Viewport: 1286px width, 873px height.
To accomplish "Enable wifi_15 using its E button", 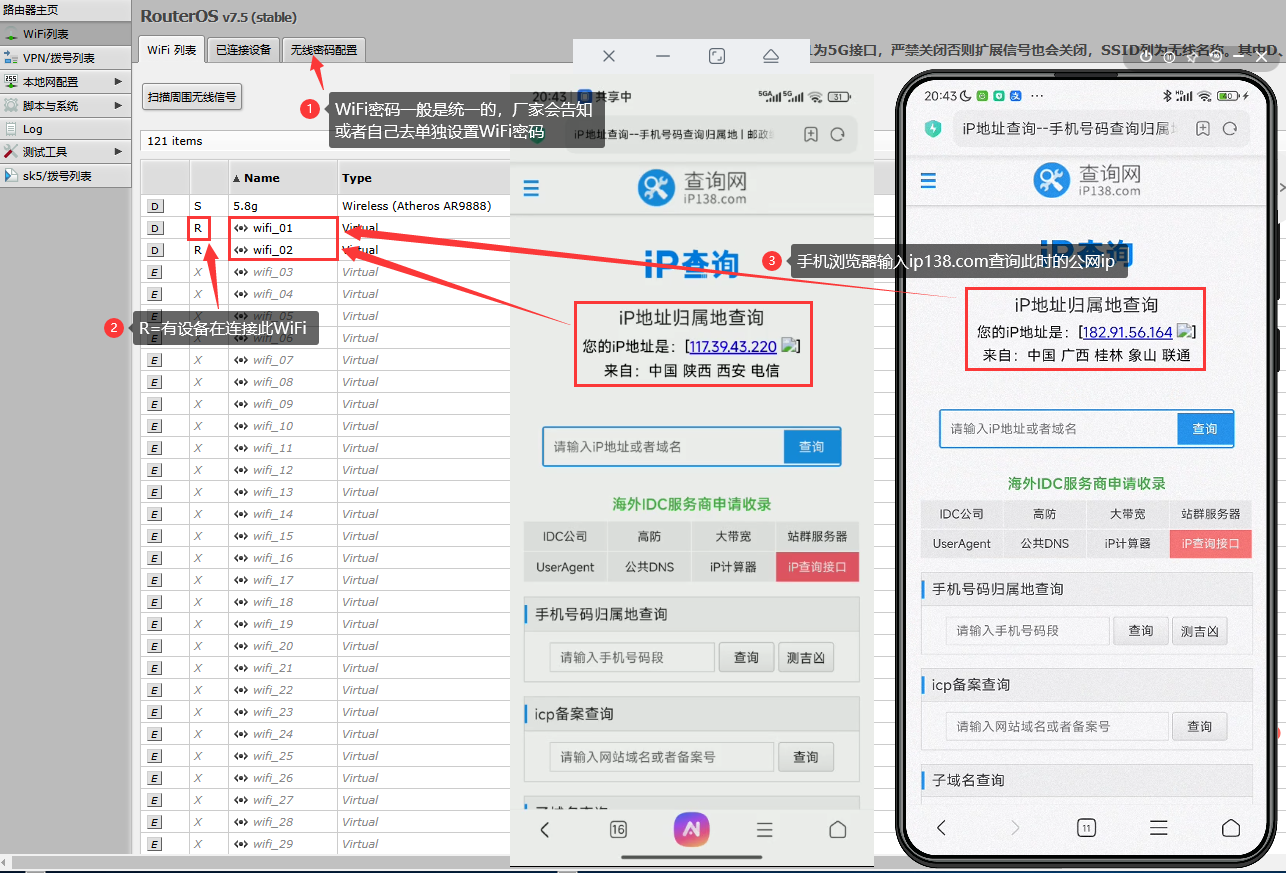I will click(x=155, y=536).
